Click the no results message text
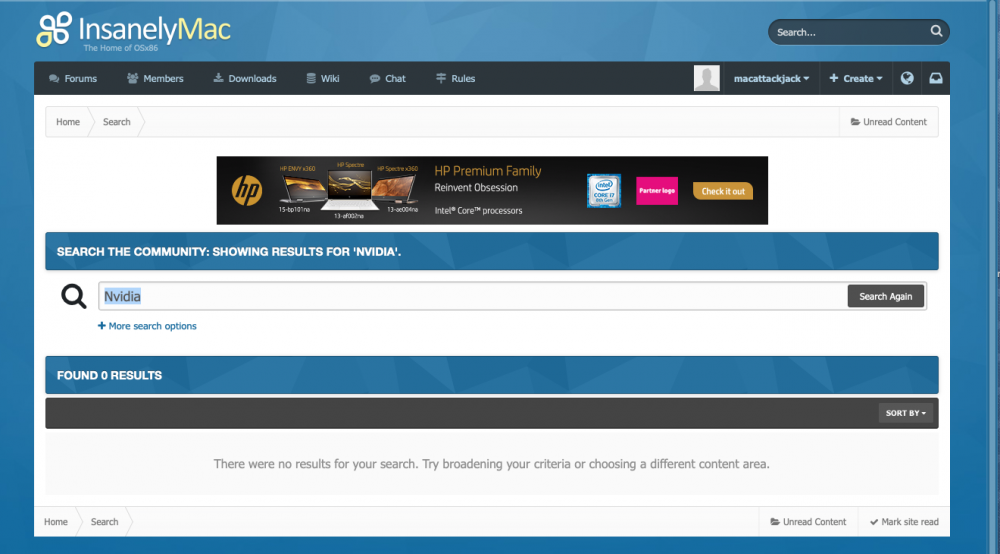Image resolution: width=1000 pixels, height=554 pixels. coord(491,463)
